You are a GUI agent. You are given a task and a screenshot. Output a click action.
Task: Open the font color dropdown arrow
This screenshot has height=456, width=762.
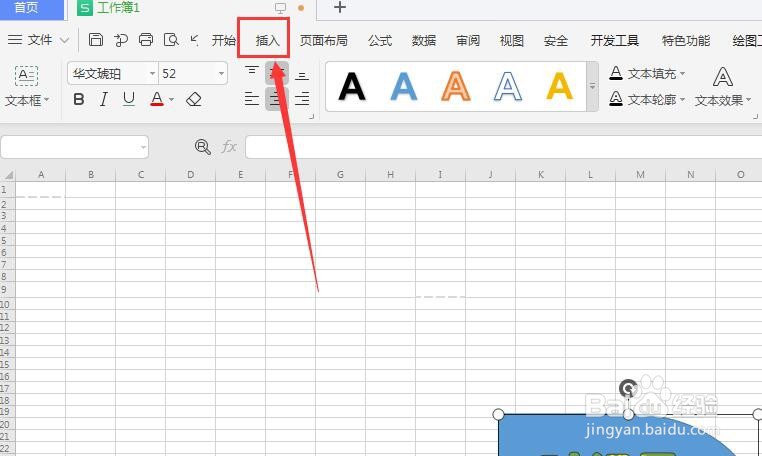coord(172,100)
